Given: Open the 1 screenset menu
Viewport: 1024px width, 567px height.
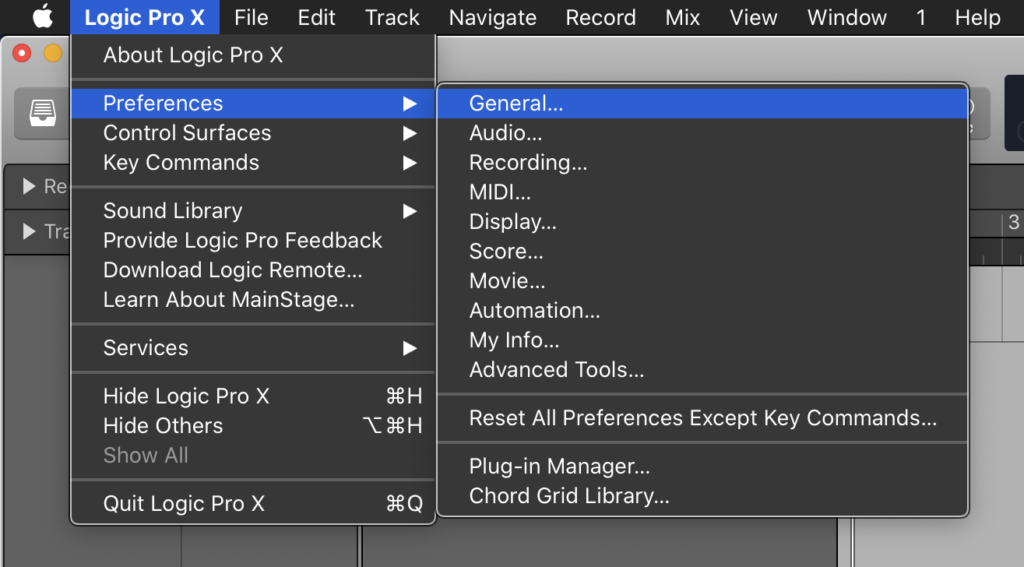Looking at the screenshot, I should [921, 17].
